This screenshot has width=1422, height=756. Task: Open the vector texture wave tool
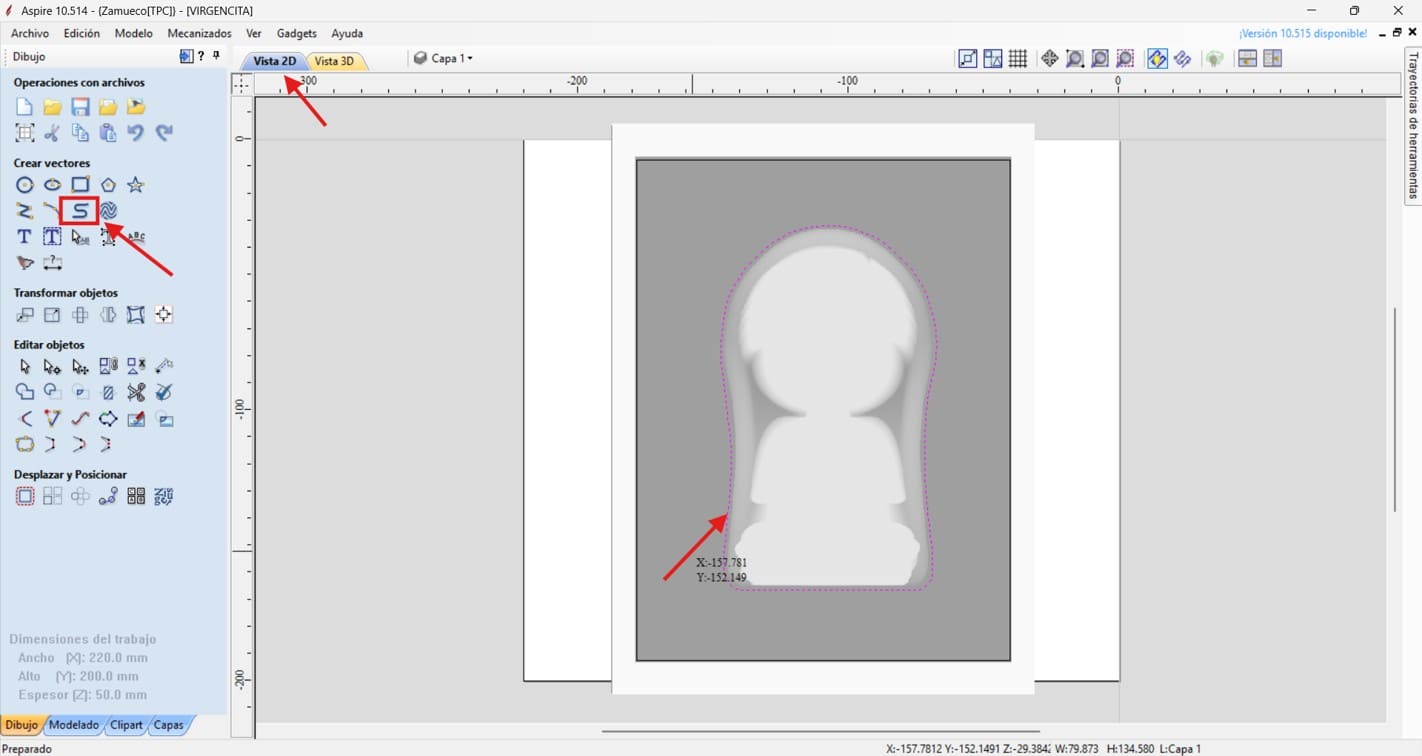click(x=108, y=211)
